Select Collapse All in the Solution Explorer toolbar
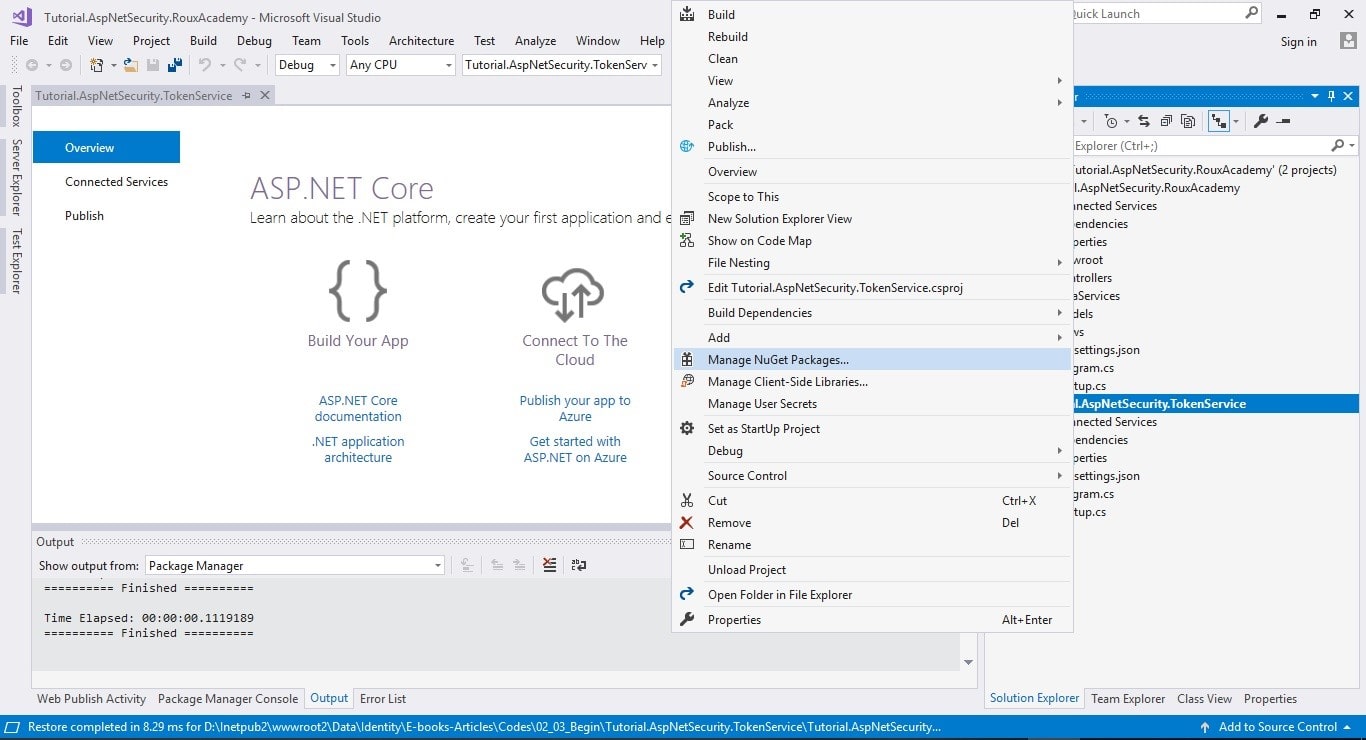The width and height of the screenshot is (1366, 740). 1166,120
